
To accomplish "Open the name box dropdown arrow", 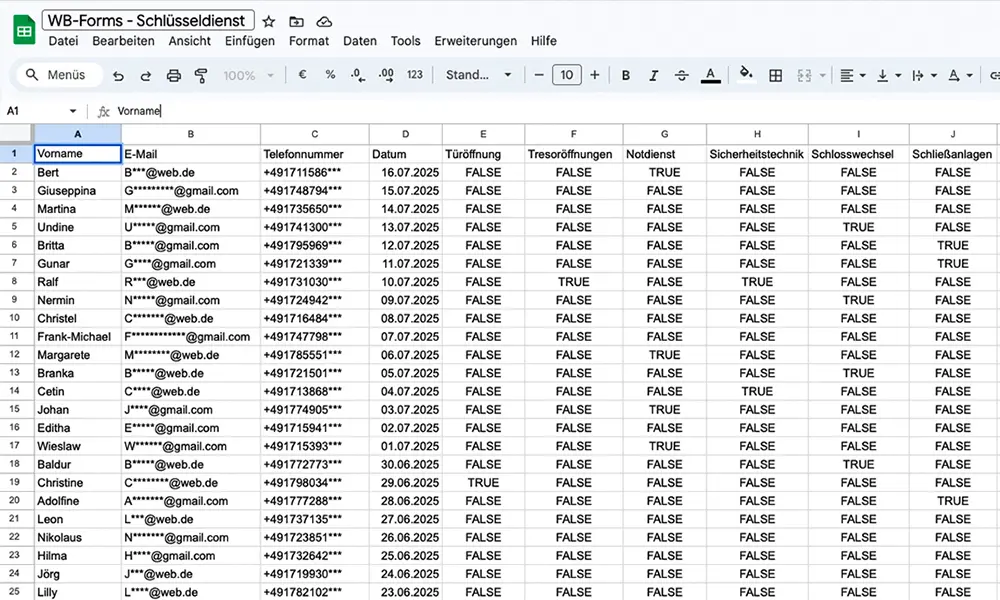I will 73,111.
